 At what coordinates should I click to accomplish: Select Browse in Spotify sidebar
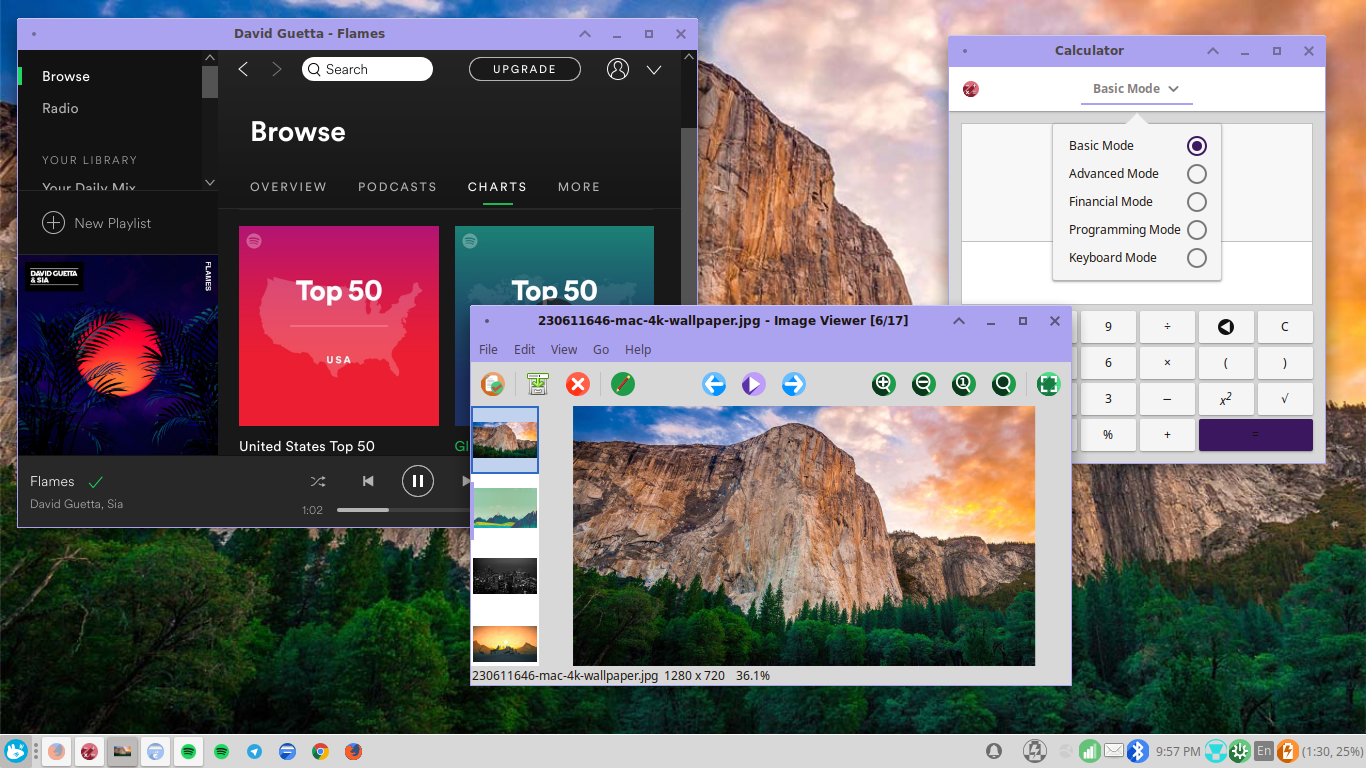(66, 76)
